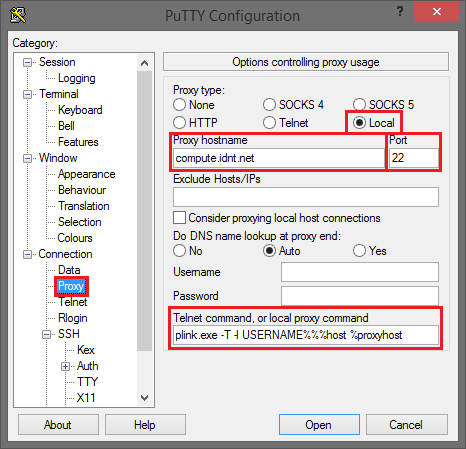This screenshot has width=466, height=449.
Task: Enable Consider proxying local host connections
Action: [277, 218]
